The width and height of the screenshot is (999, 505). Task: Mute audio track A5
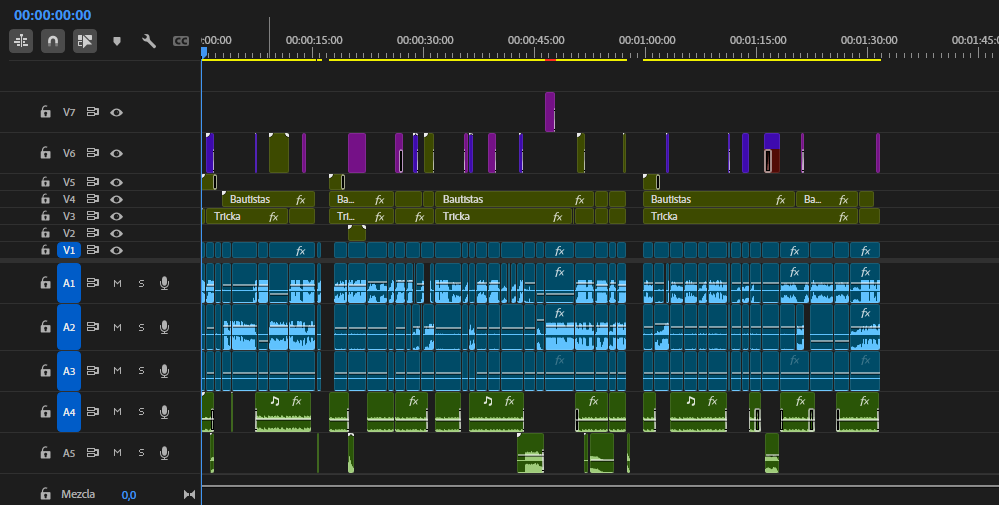click(117, 453)
